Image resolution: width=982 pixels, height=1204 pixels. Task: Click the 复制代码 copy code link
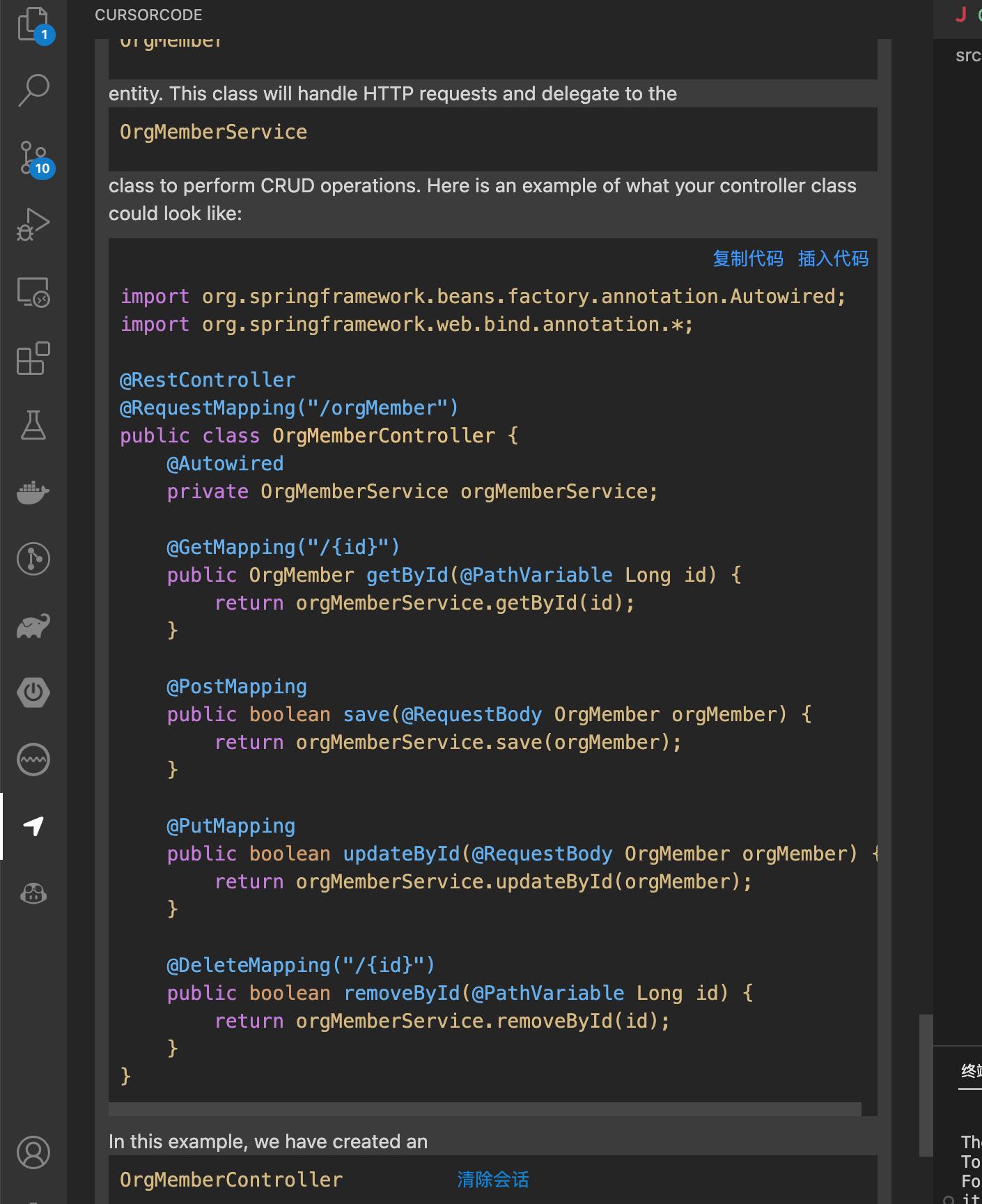(747, 258)
